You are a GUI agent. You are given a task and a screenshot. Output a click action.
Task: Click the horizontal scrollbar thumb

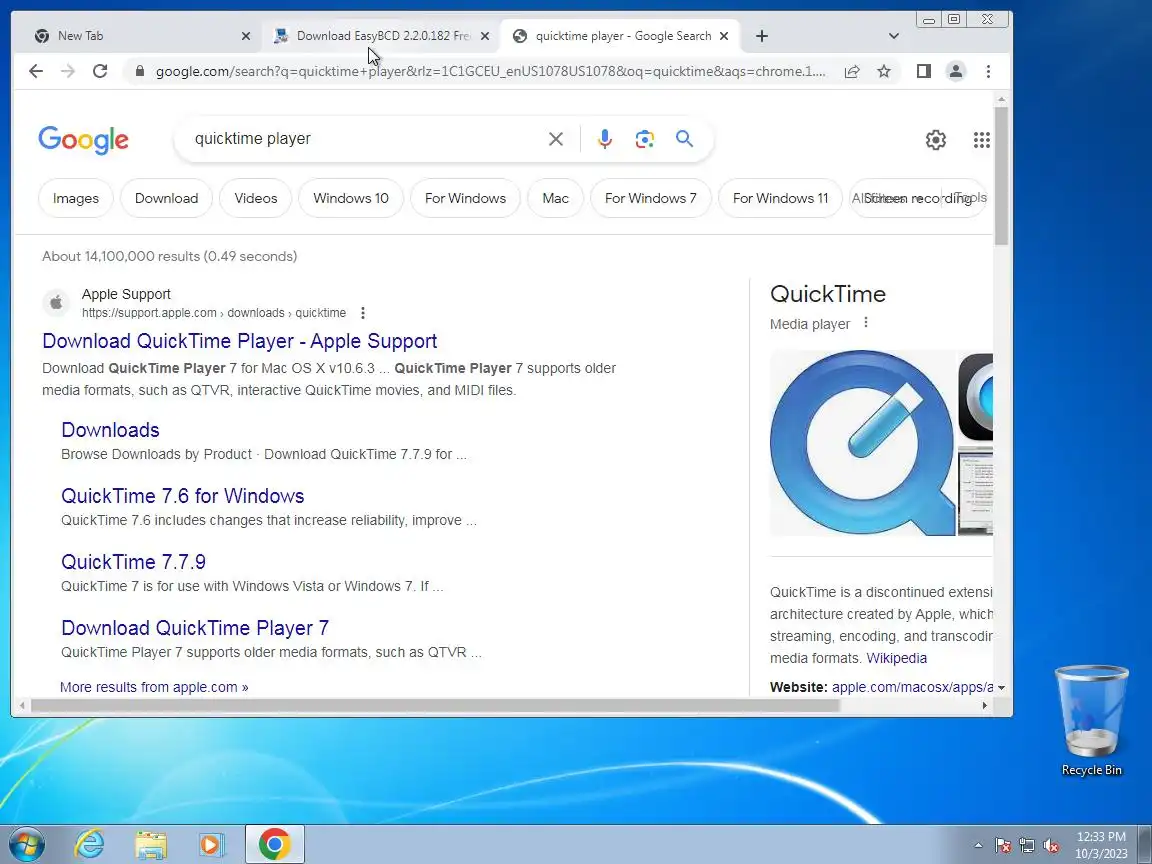tap(435, 706)
